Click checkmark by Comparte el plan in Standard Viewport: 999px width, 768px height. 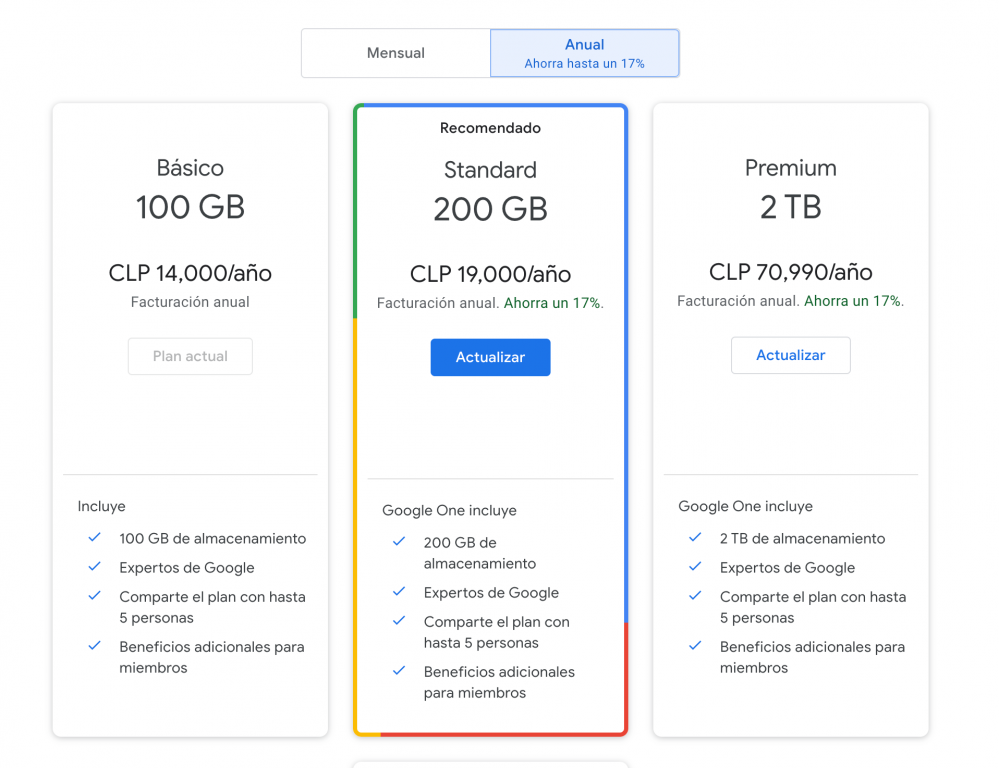[x=399, y=621]
